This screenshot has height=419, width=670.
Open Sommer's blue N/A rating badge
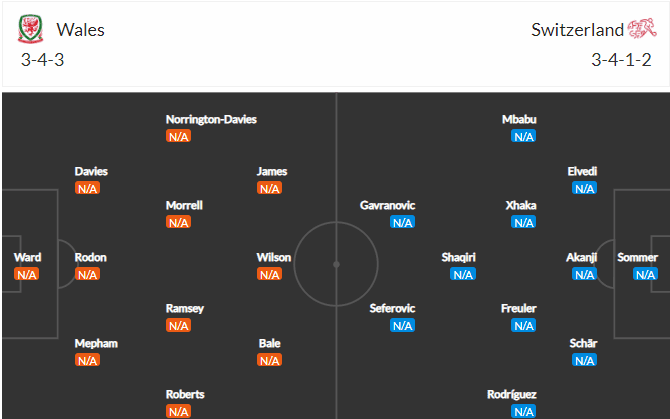tap(645, 274)
